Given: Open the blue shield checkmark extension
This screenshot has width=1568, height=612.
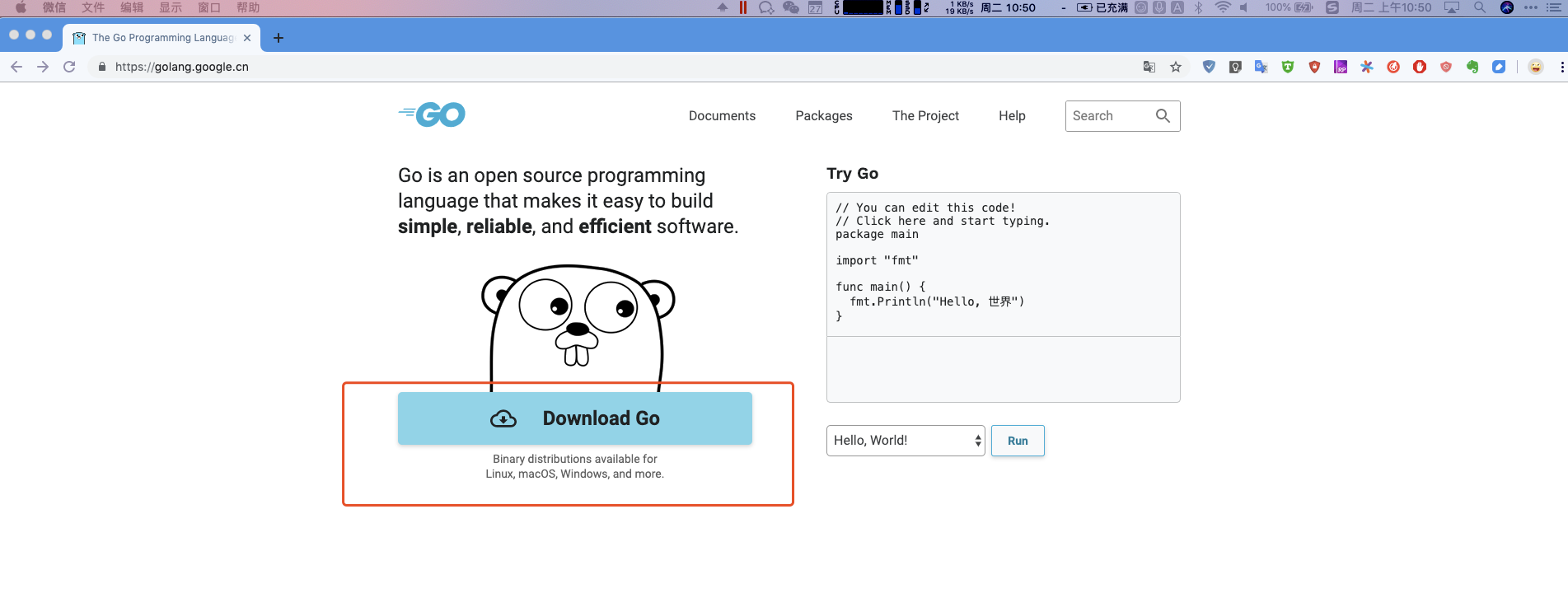Looking at the screenshot, I should [x=1209, y=67].
